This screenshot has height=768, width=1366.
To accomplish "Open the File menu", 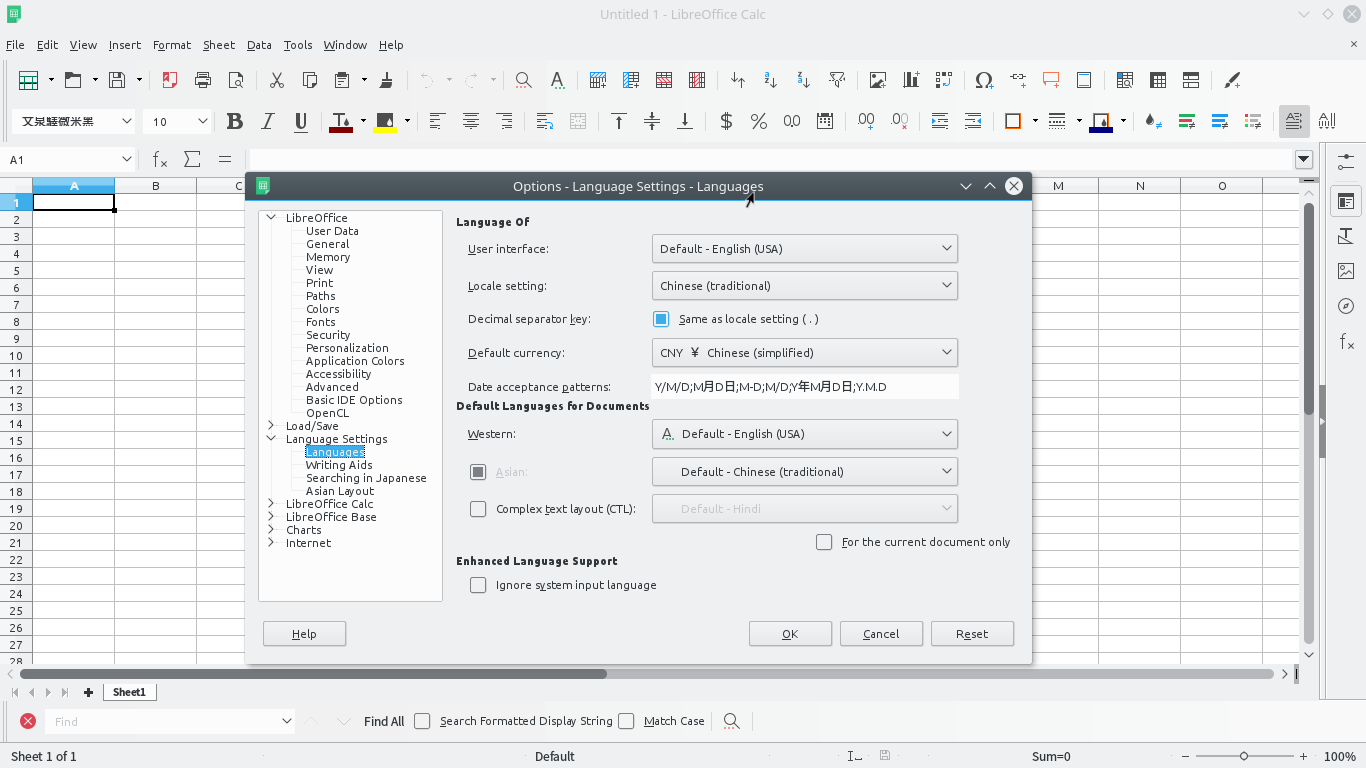I will 15,45.
